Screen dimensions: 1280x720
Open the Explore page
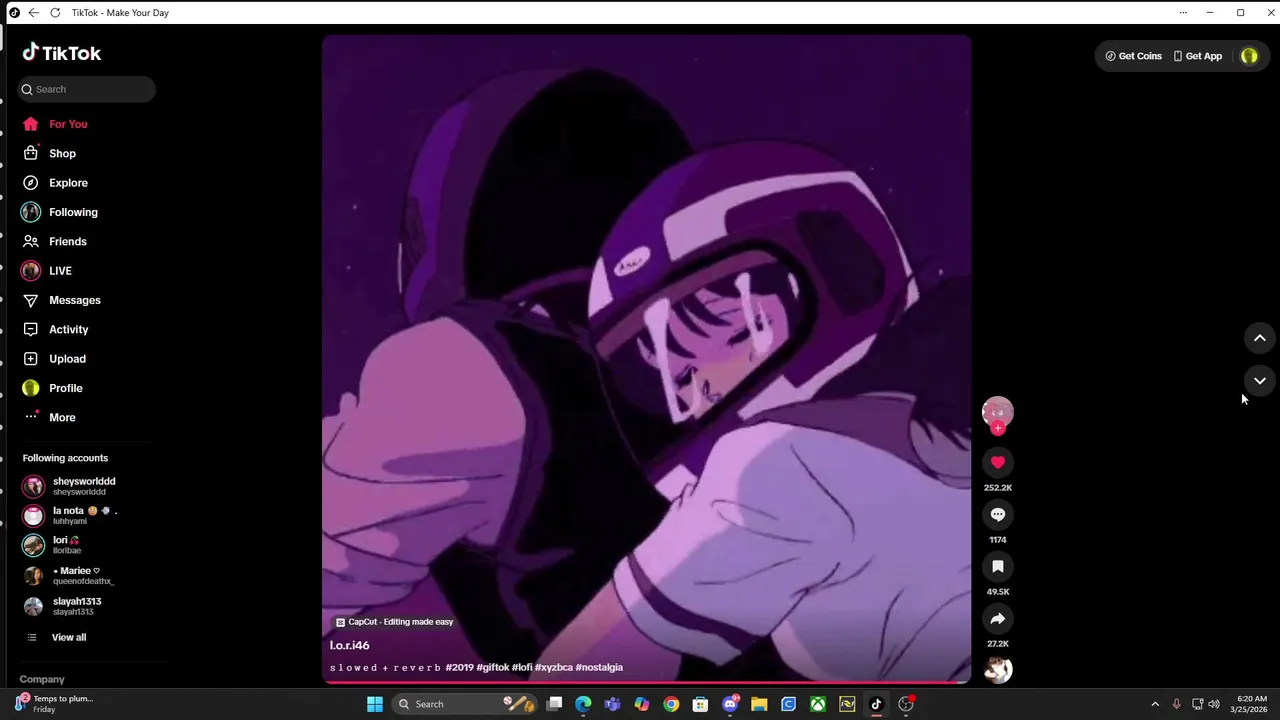pos(68,183)
